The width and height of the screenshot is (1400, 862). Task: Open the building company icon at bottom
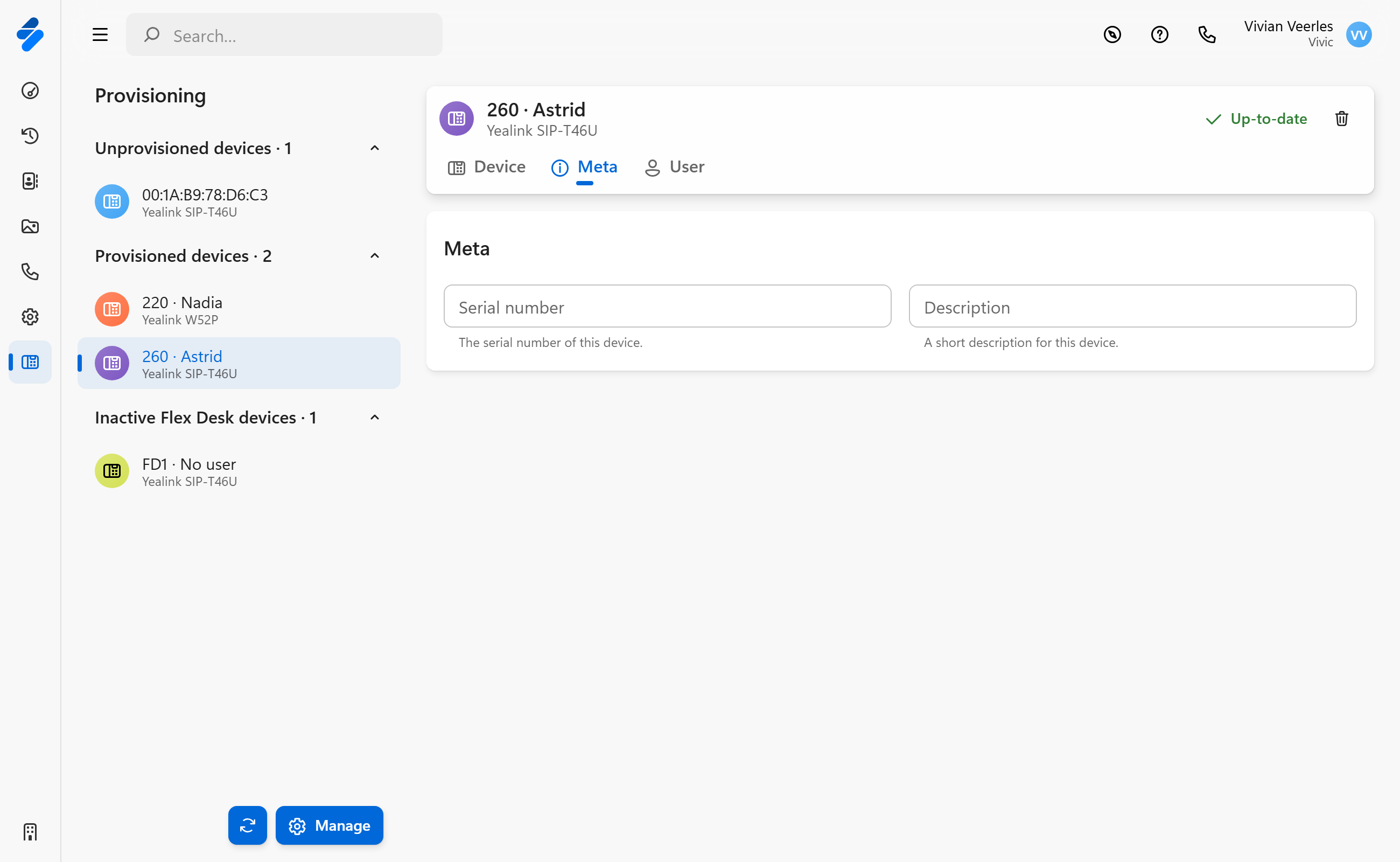30,832
